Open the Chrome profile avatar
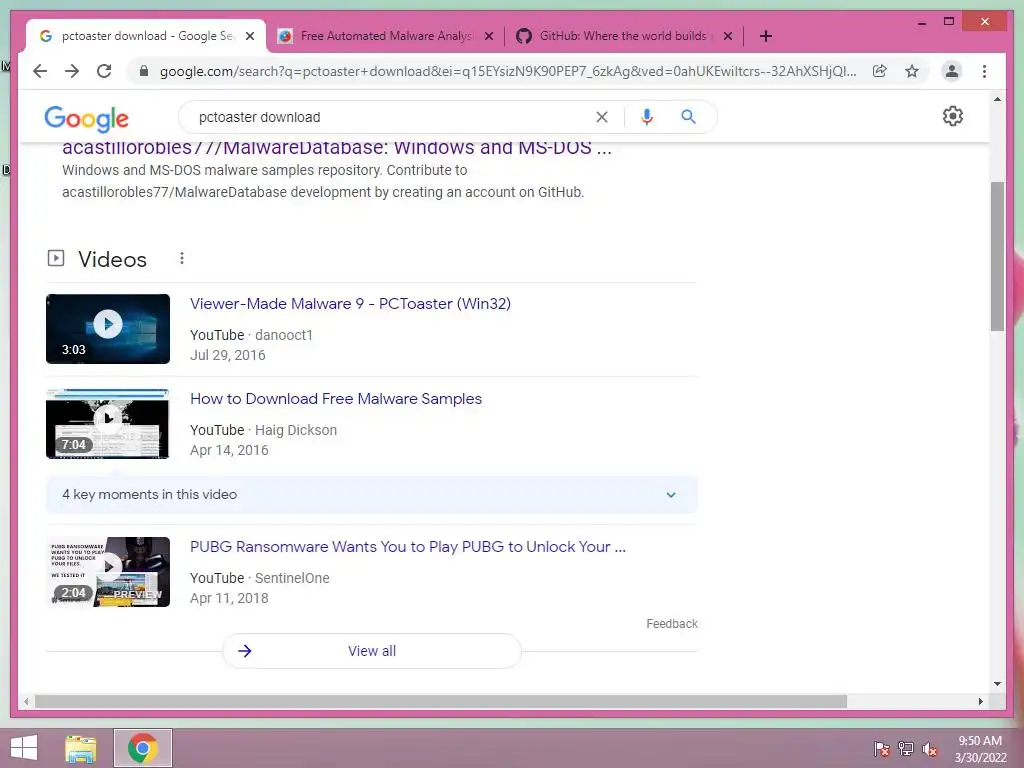1024x768 pixels. pyautogui.click(x=952, y=71)
